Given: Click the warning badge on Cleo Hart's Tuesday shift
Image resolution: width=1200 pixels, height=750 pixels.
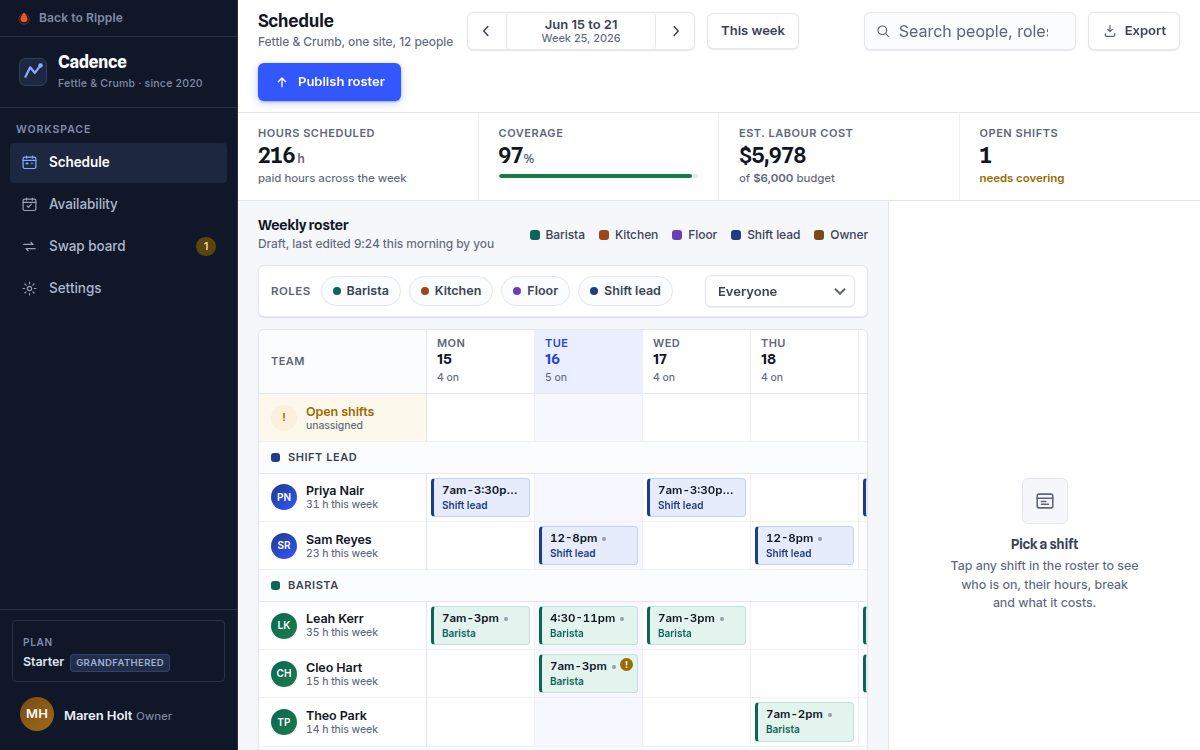Looking at the screenshot, I should click(626, 664).
